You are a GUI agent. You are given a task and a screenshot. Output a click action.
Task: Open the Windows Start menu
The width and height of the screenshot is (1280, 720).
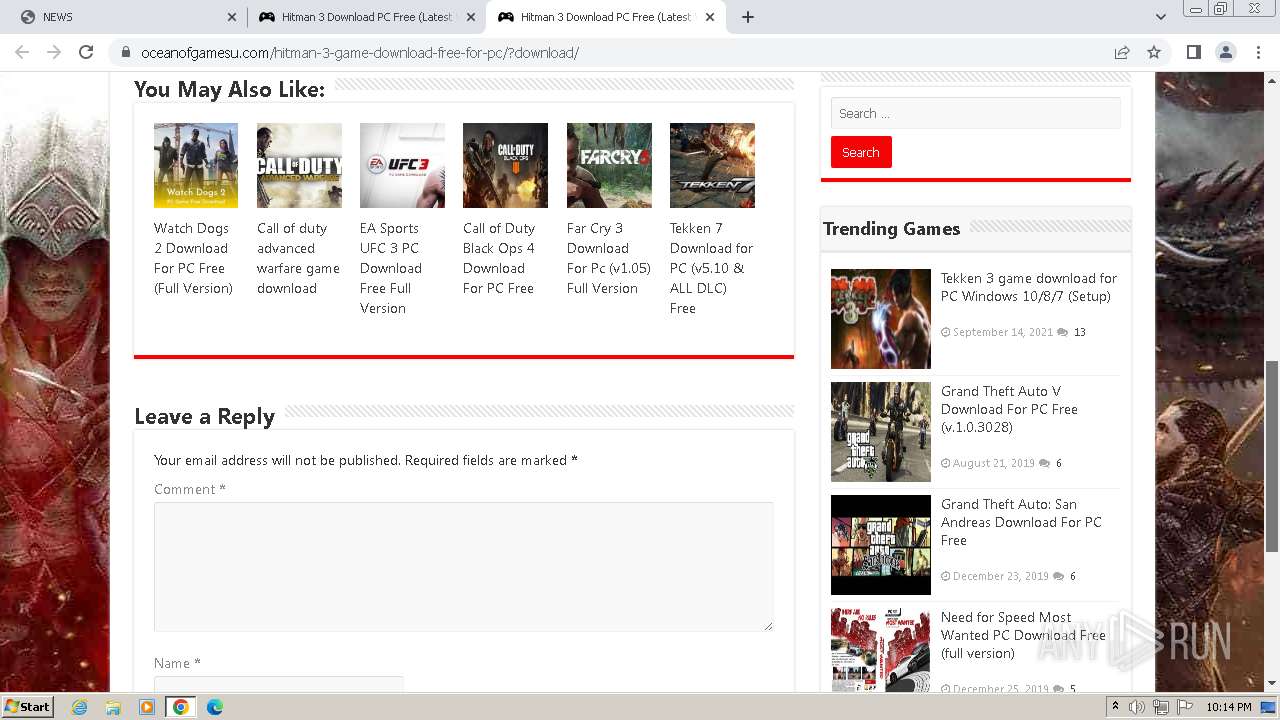click(27, 706)
